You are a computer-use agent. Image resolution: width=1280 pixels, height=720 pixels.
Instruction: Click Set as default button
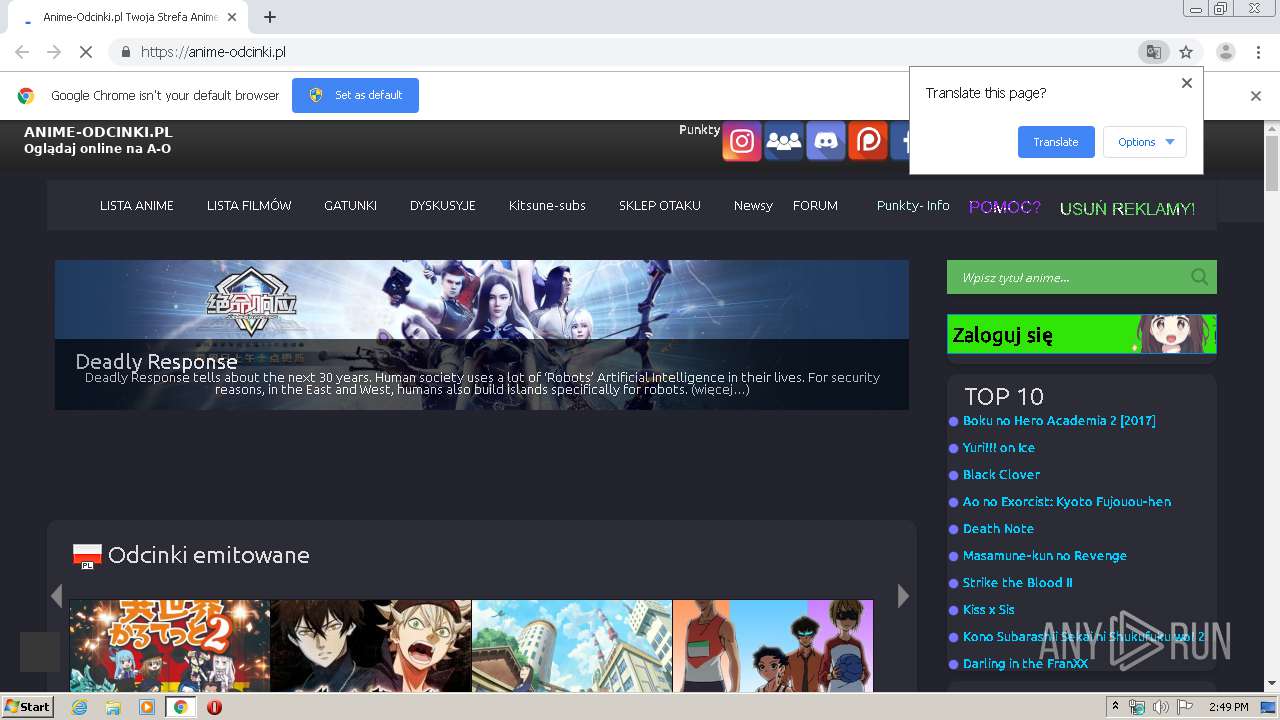(x=355, y=95)
